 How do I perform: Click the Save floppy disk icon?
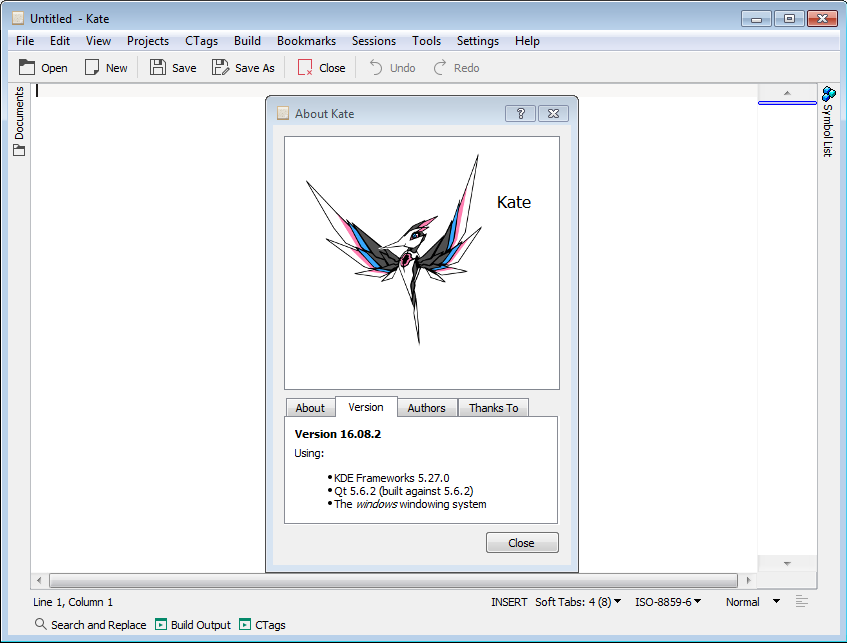[158, 68]
